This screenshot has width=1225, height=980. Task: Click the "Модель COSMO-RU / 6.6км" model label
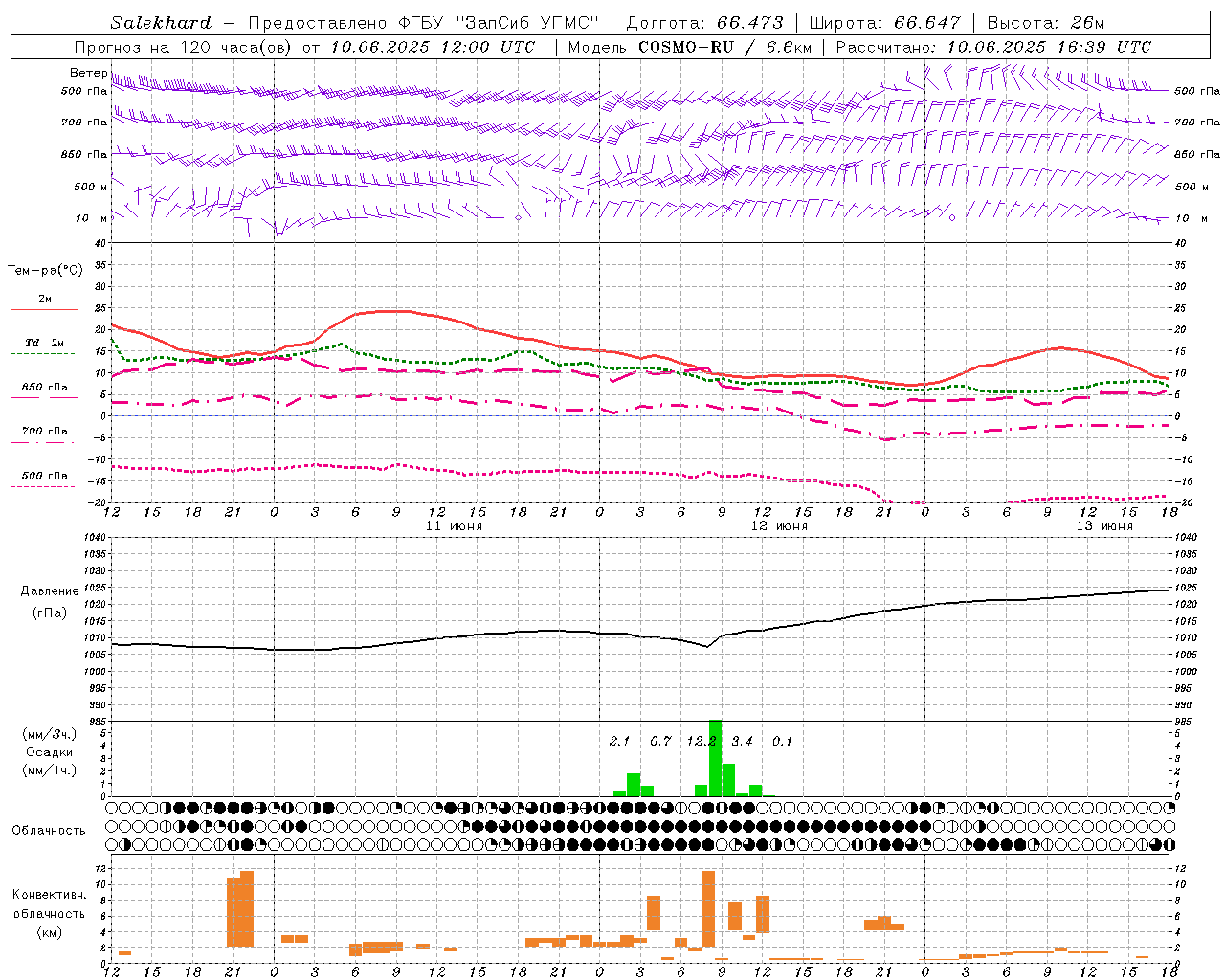[689, 47]
